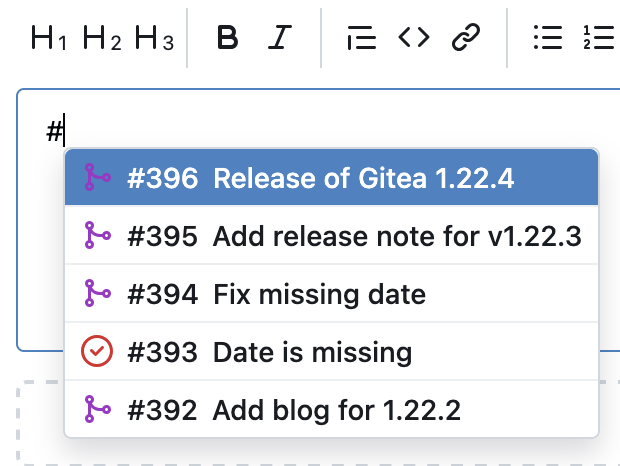This screenshot has height=466, width=620.
Task: Apply Heading 2 formatting
Action: 102,38
